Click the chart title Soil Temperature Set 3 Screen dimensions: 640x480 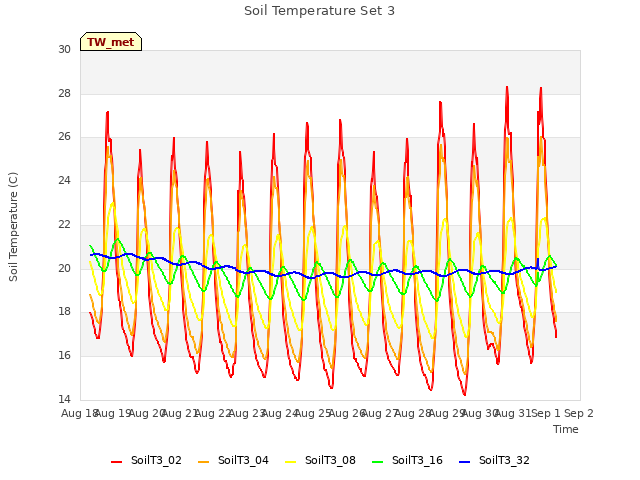(x=319, y=11)
